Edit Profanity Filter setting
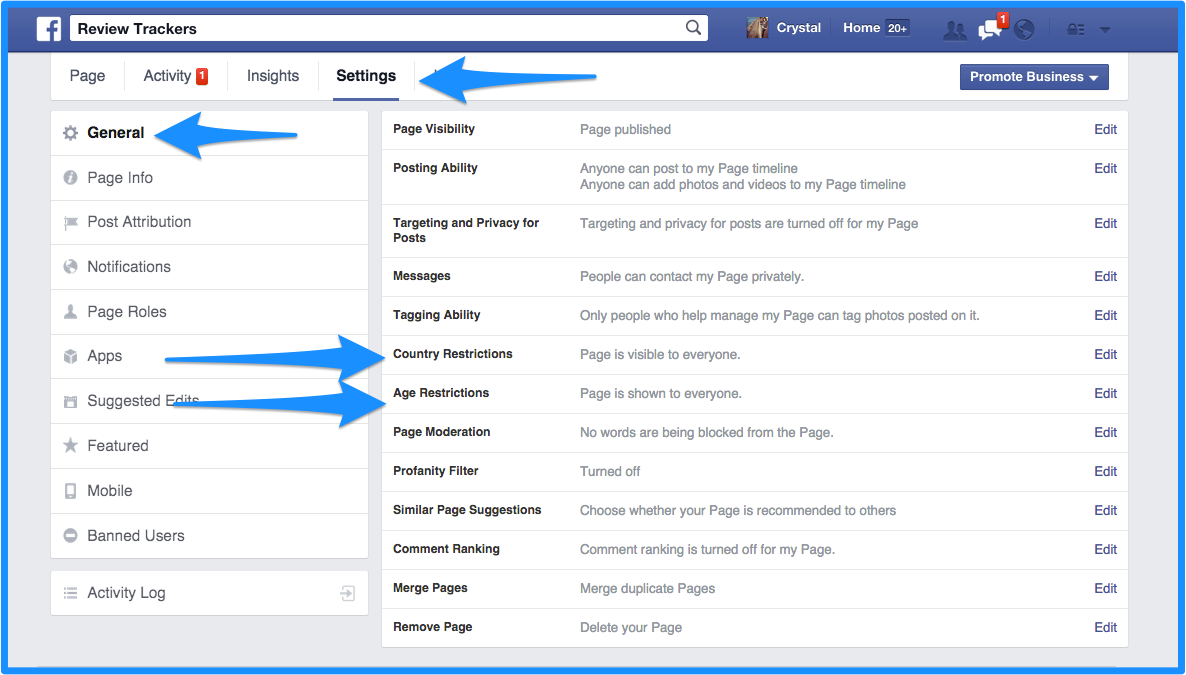This screenshot has width=1186, height=675. 1105,471
